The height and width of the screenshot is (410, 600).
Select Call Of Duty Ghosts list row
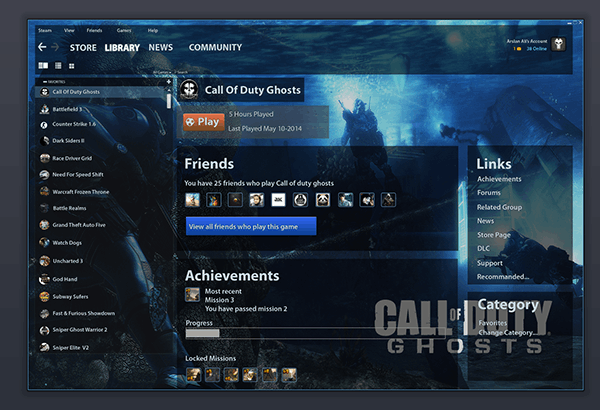coord(100,92)
